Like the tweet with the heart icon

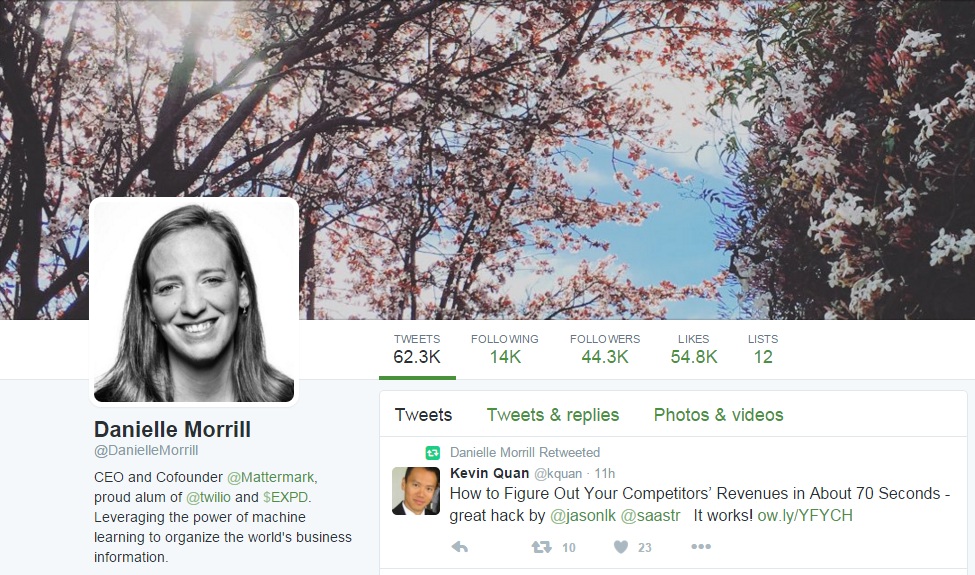click(621, 547)
